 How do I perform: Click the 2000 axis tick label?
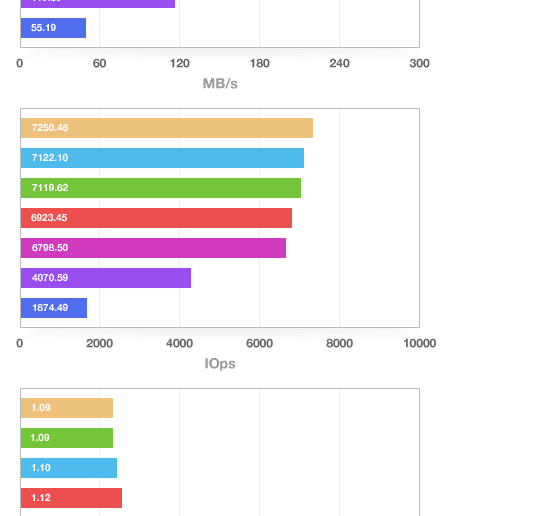pyautogui.click(x=99, y=344)
